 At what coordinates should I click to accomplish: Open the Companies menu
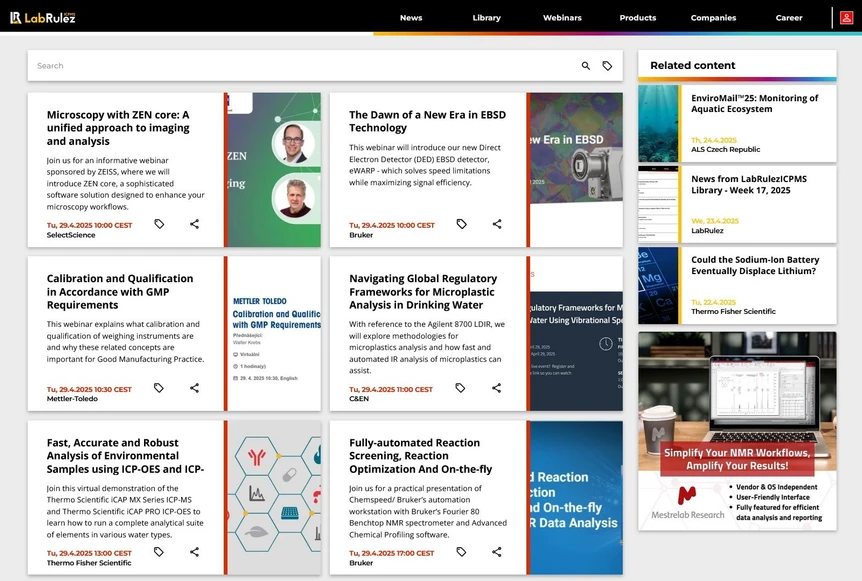tap(713, 18)
